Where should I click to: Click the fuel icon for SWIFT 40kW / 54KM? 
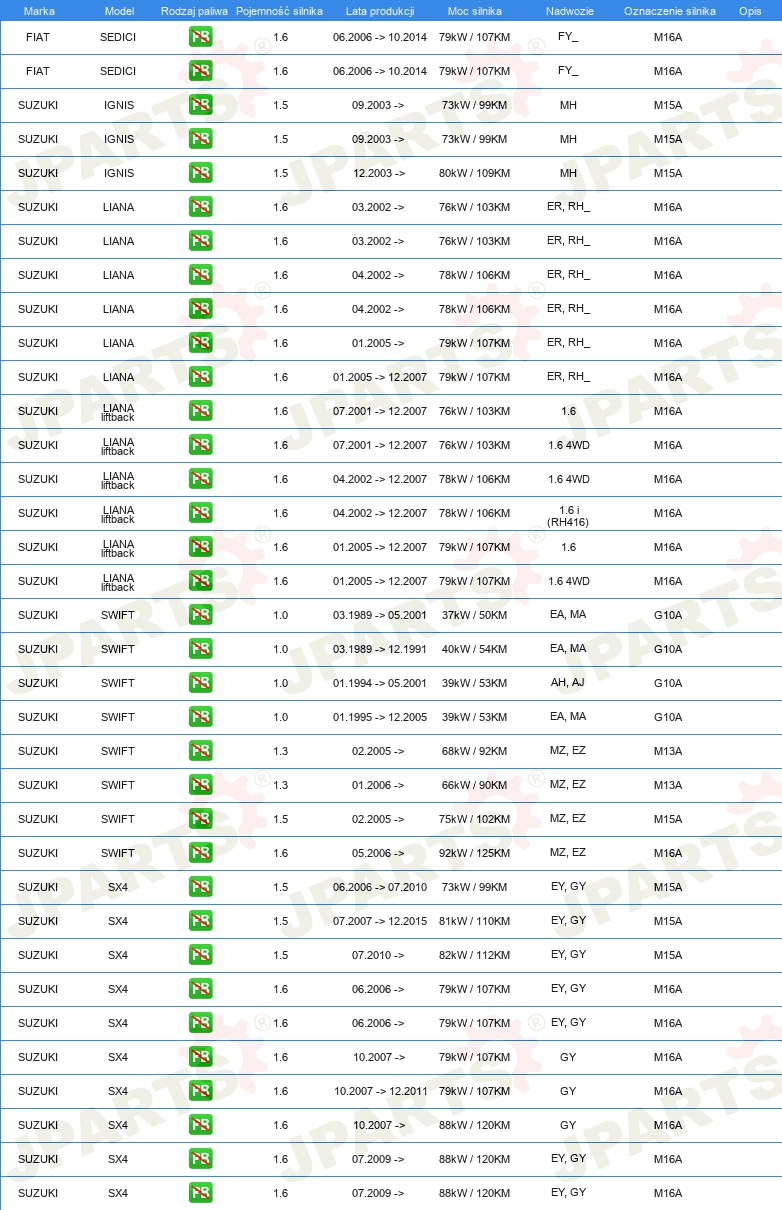(x=200, y=649)
